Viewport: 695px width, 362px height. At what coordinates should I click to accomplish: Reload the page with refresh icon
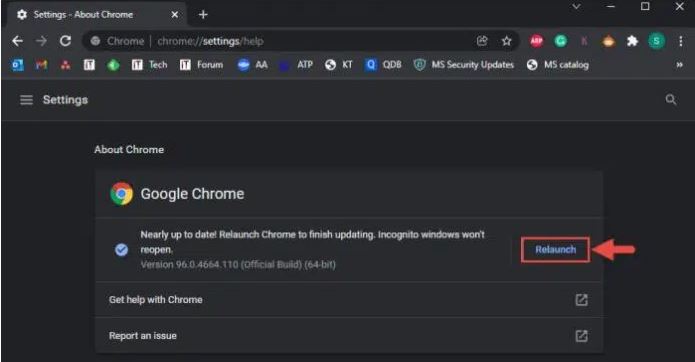coord(66,41)
